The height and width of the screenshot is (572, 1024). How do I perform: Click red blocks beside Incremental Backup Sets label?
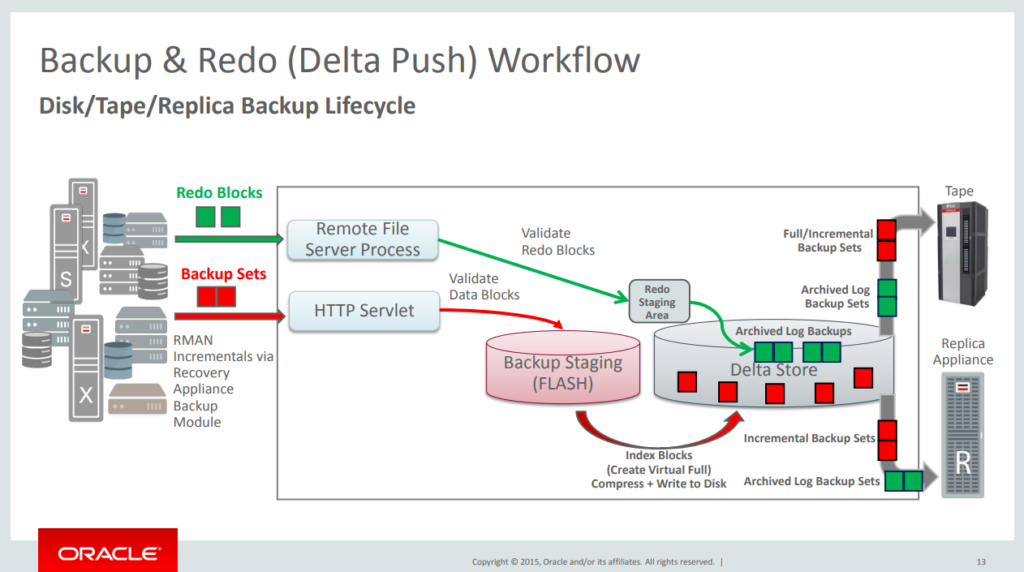[x=887, y=438]
